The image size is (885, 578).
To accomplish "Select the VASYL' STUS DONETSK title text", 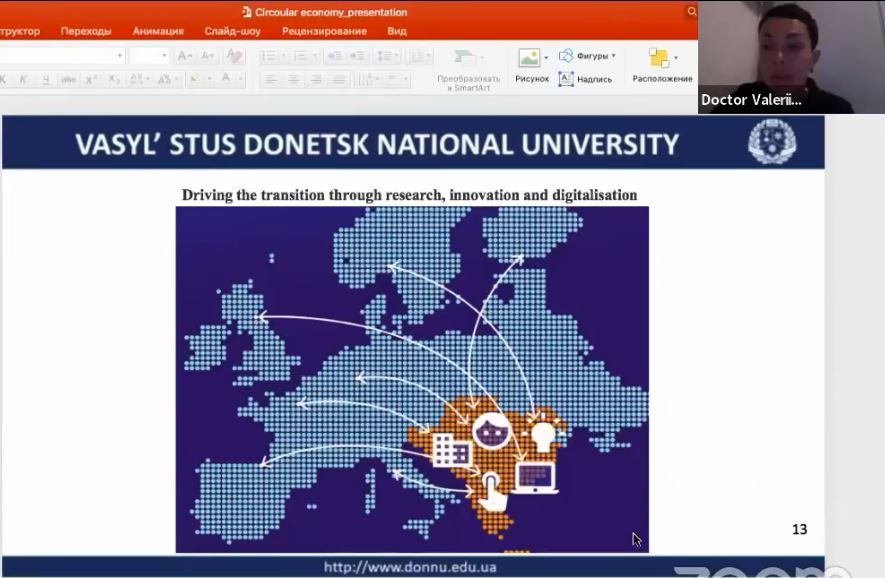I will pos(377,144).
